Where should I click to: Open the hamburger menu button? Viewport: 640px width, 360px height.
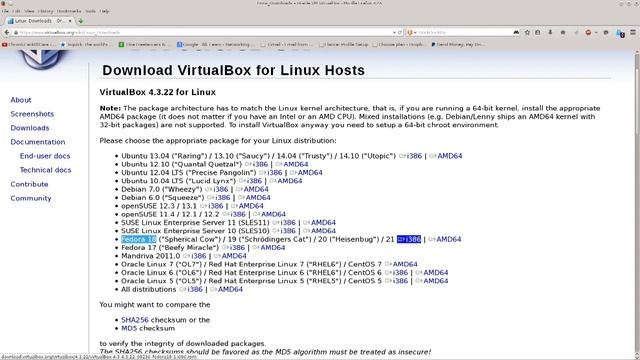[633, 32]
